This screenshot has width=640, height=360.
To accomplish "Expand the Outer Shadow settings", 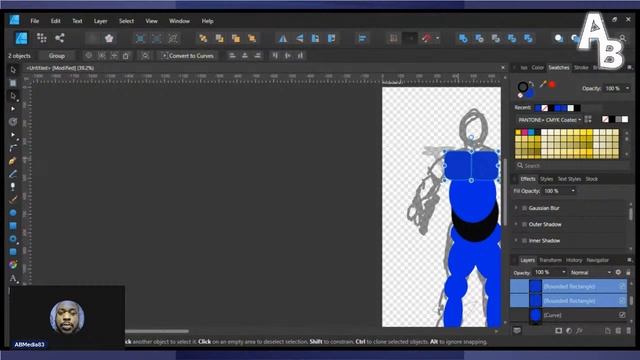I will (516, 224).
